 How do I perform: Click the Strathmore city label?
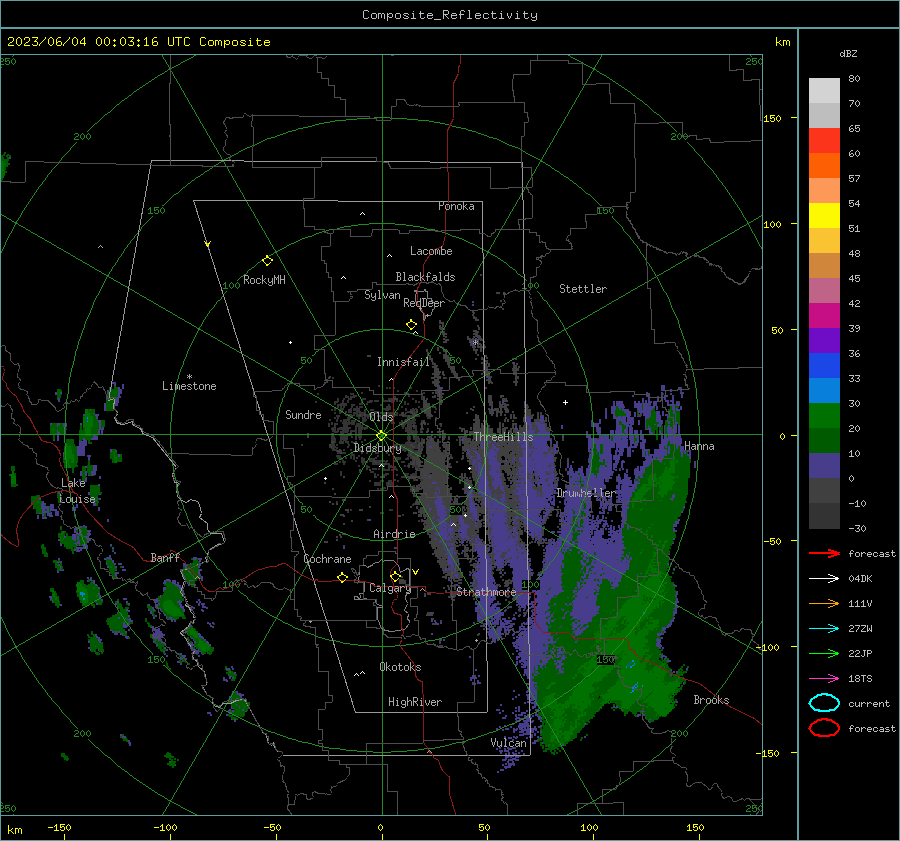(x=486, y=592)
